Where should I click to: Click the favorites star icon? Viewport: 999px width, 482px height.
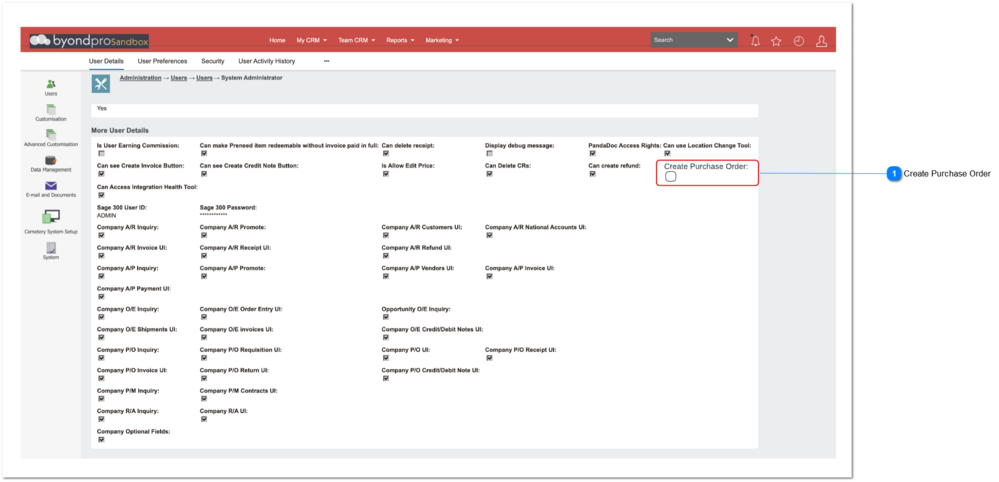(x=776, y=41)
